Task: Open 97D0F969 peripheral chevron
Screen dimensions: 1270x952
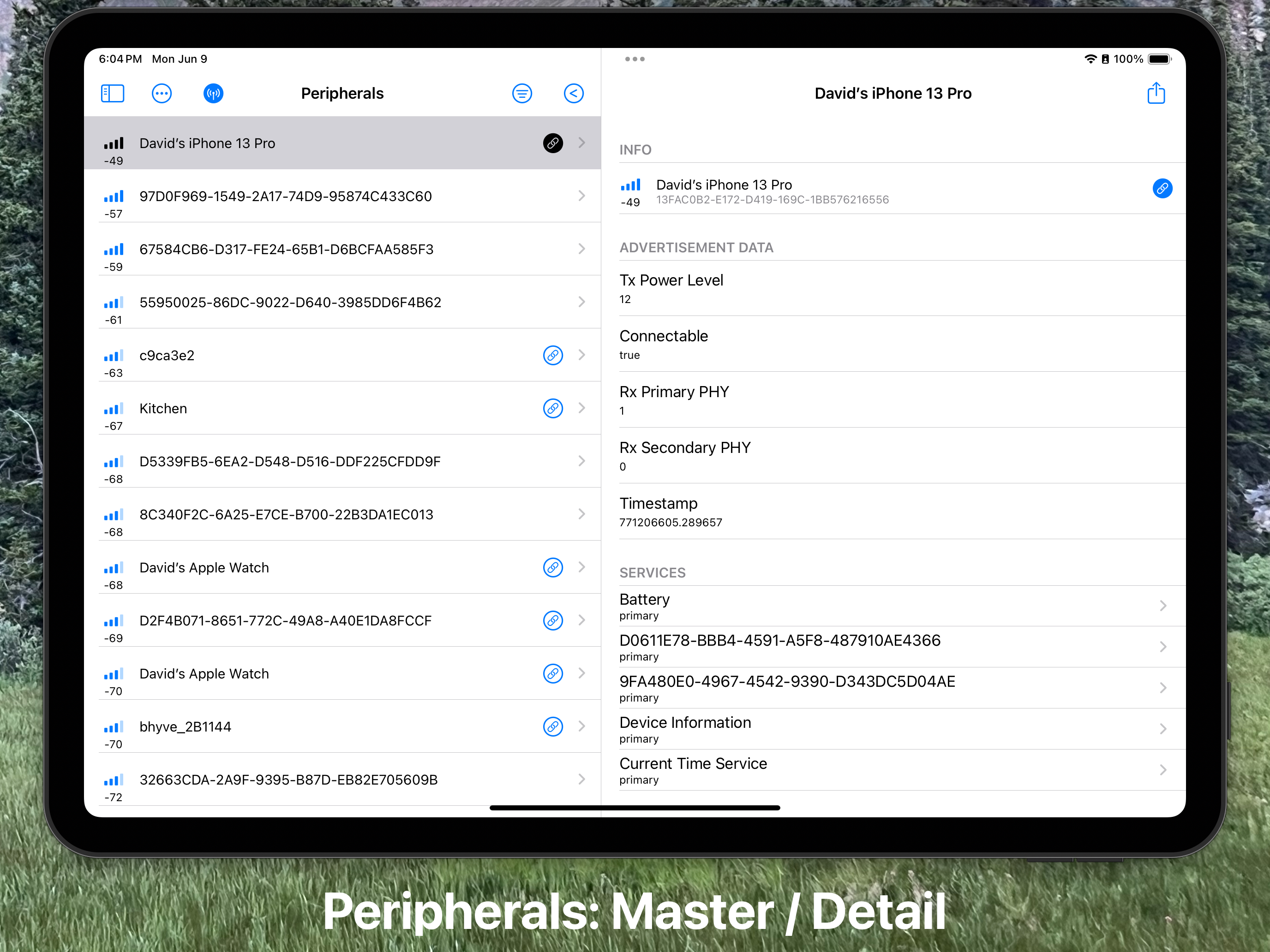Action: (x=582, y=196)
